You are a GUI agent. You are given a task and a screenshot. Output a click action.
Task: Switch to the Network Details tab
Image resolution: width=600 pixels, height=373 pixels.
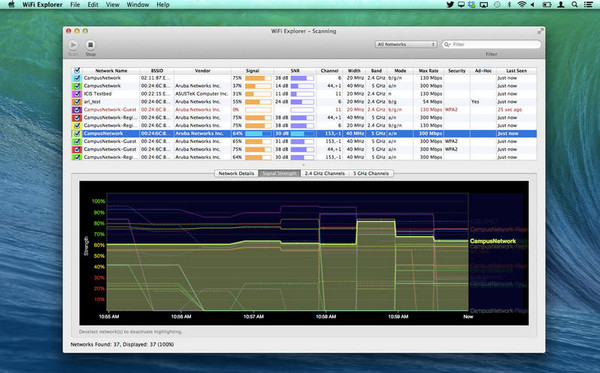236,173
